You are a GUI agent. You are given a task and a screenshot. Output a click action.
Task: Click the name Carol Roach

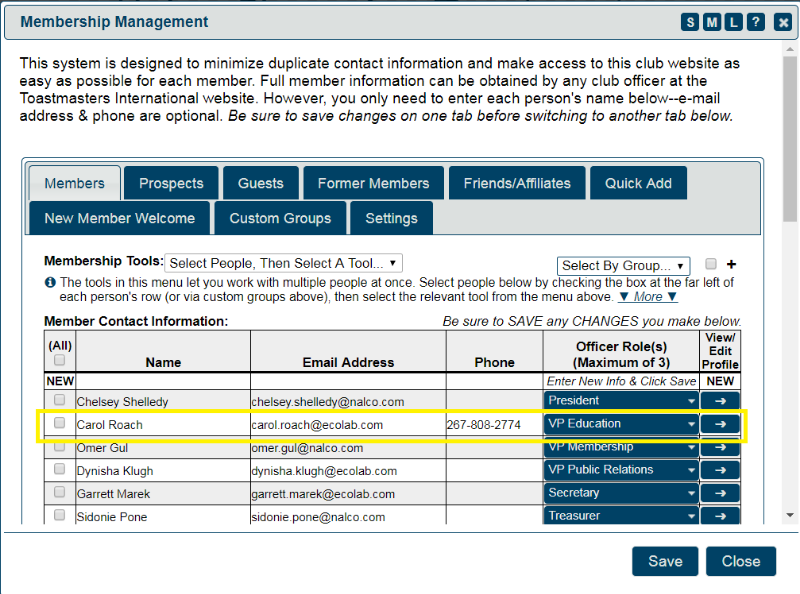tap(110, 425)
